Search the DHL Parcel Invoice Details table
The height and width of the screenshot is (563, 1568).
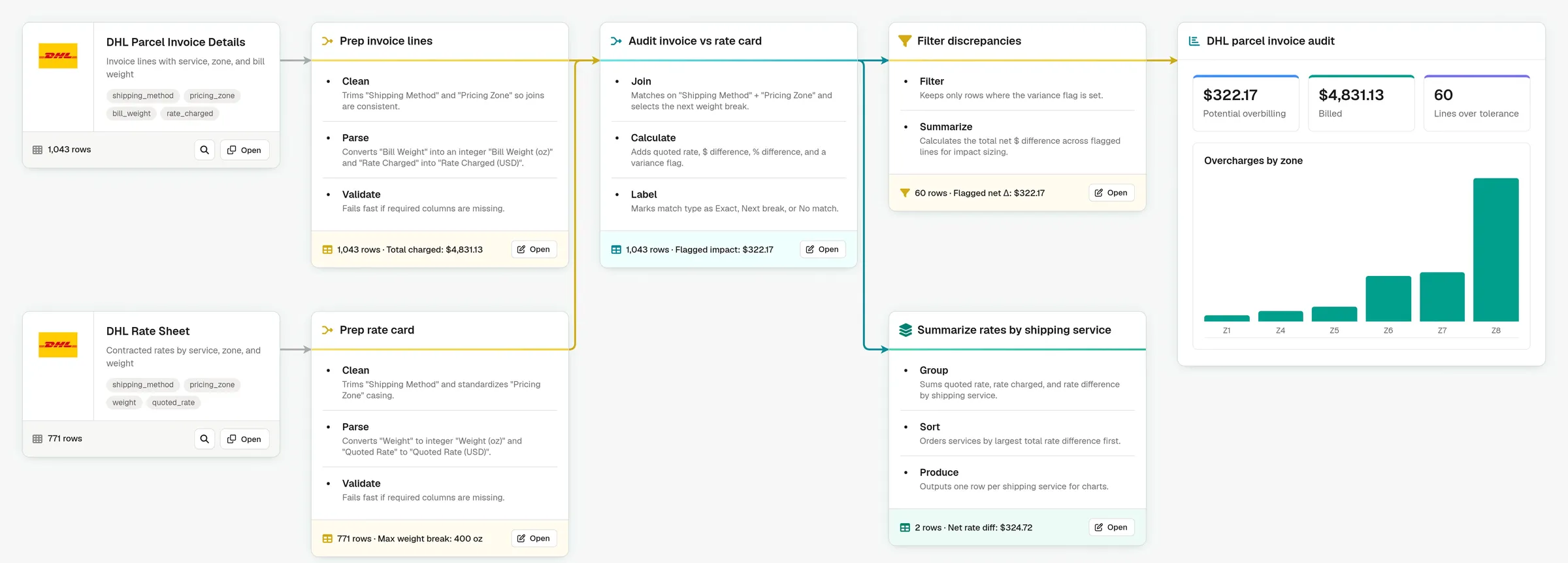(x=204, y=150)
